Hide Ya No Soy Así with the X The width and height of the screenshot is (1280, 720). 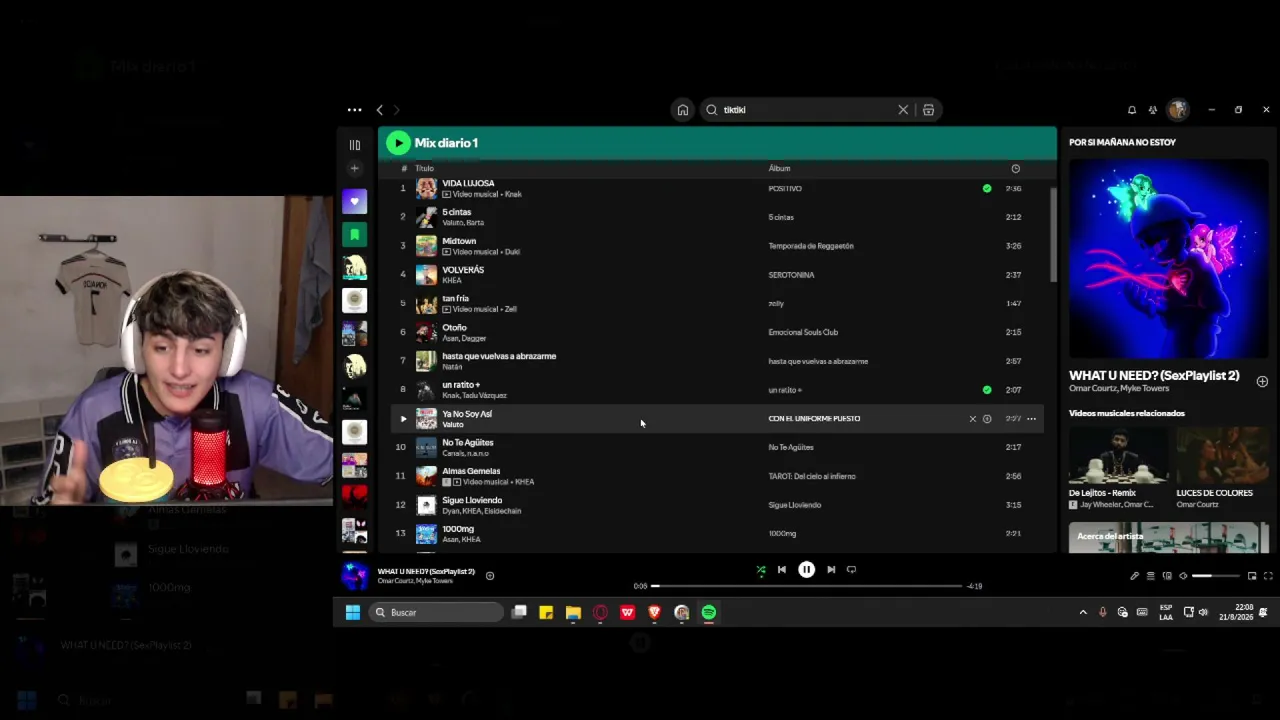tap(972, 419)
